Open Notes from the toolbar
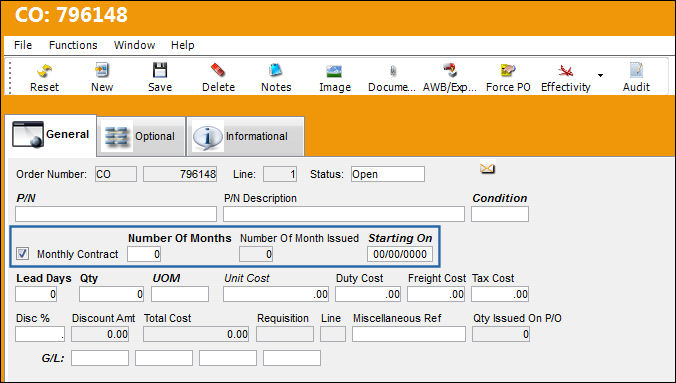Viewport: 676px width, 383px height. coord(276,70)
